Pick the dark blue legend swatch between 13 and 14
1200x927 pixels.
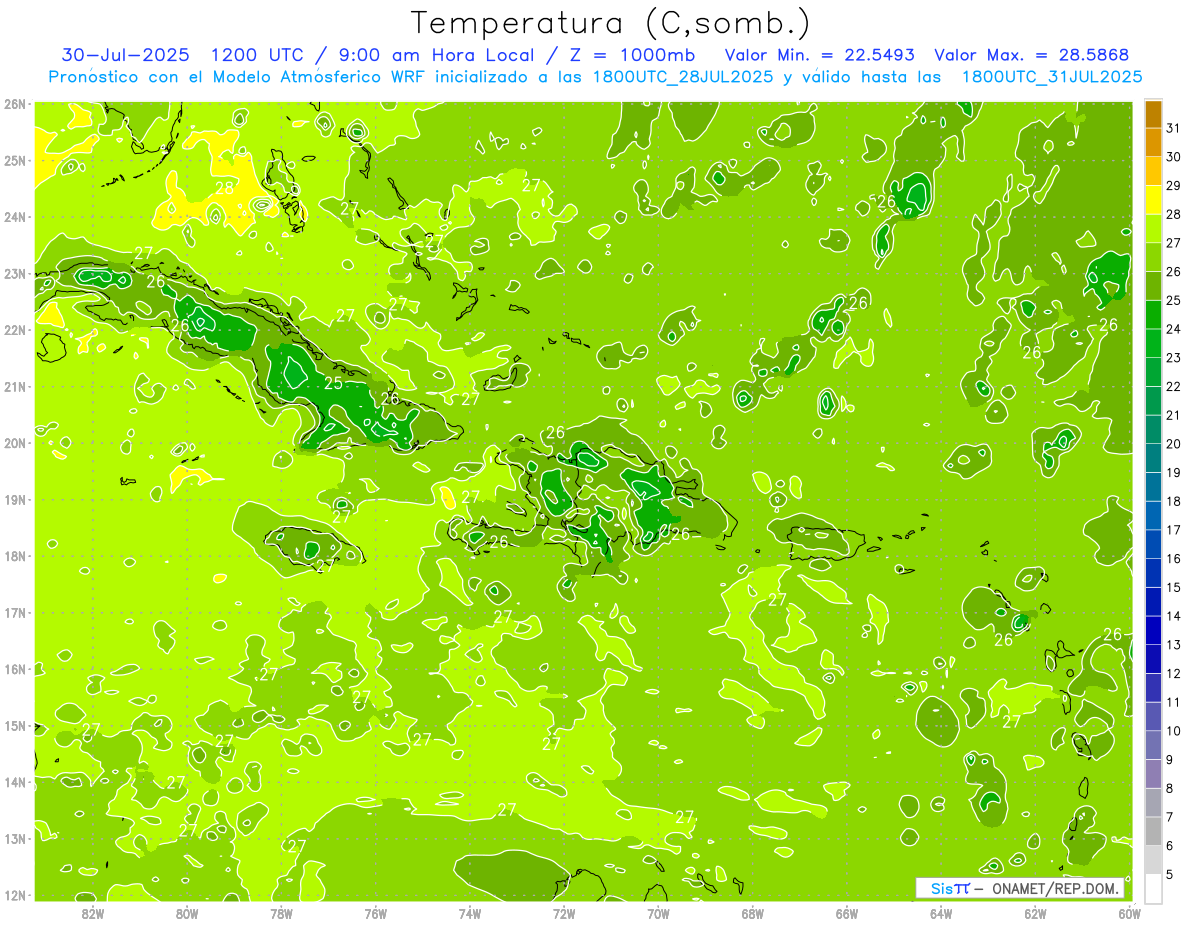pyautogui.click(x=1153, y=630)
